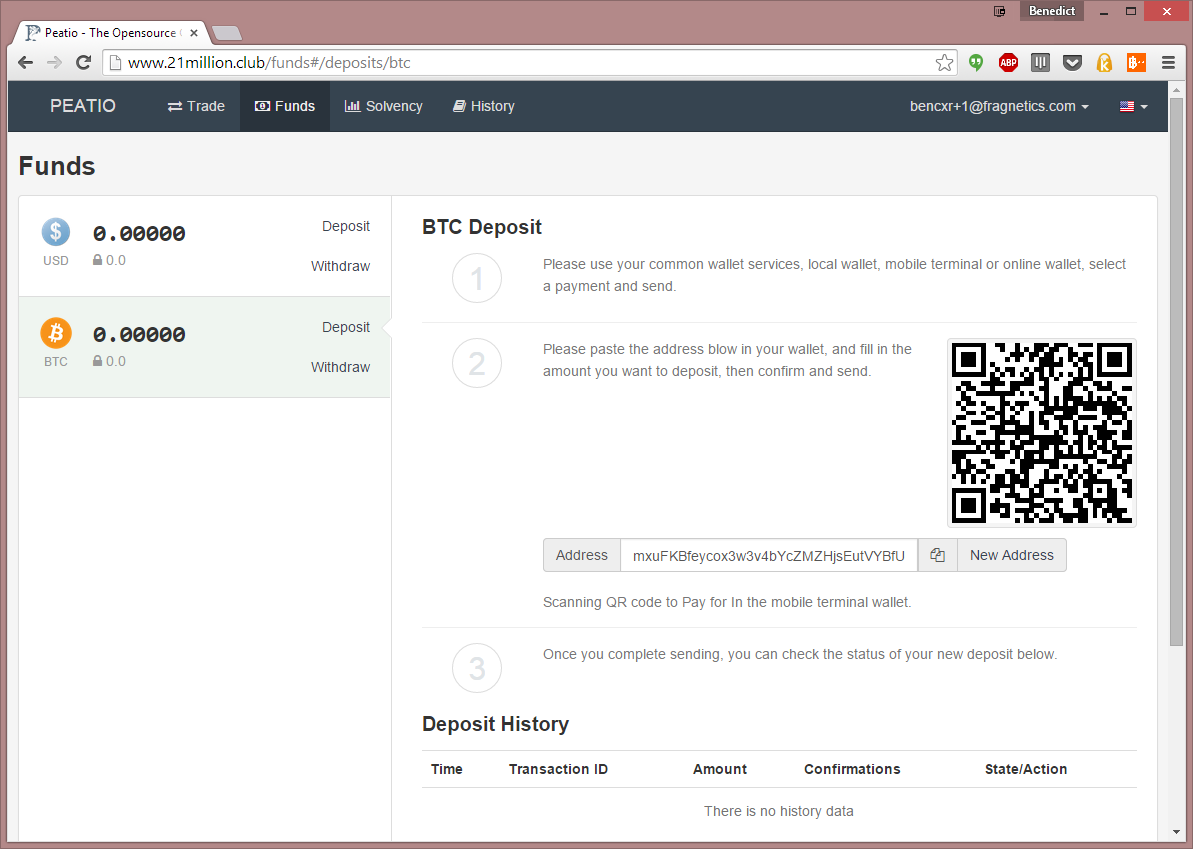The height and width of the screenshot is (849, 1193).
Task: Click the BTC deposit QR code
Action: pyautogui.click(x=1042, y=433)
